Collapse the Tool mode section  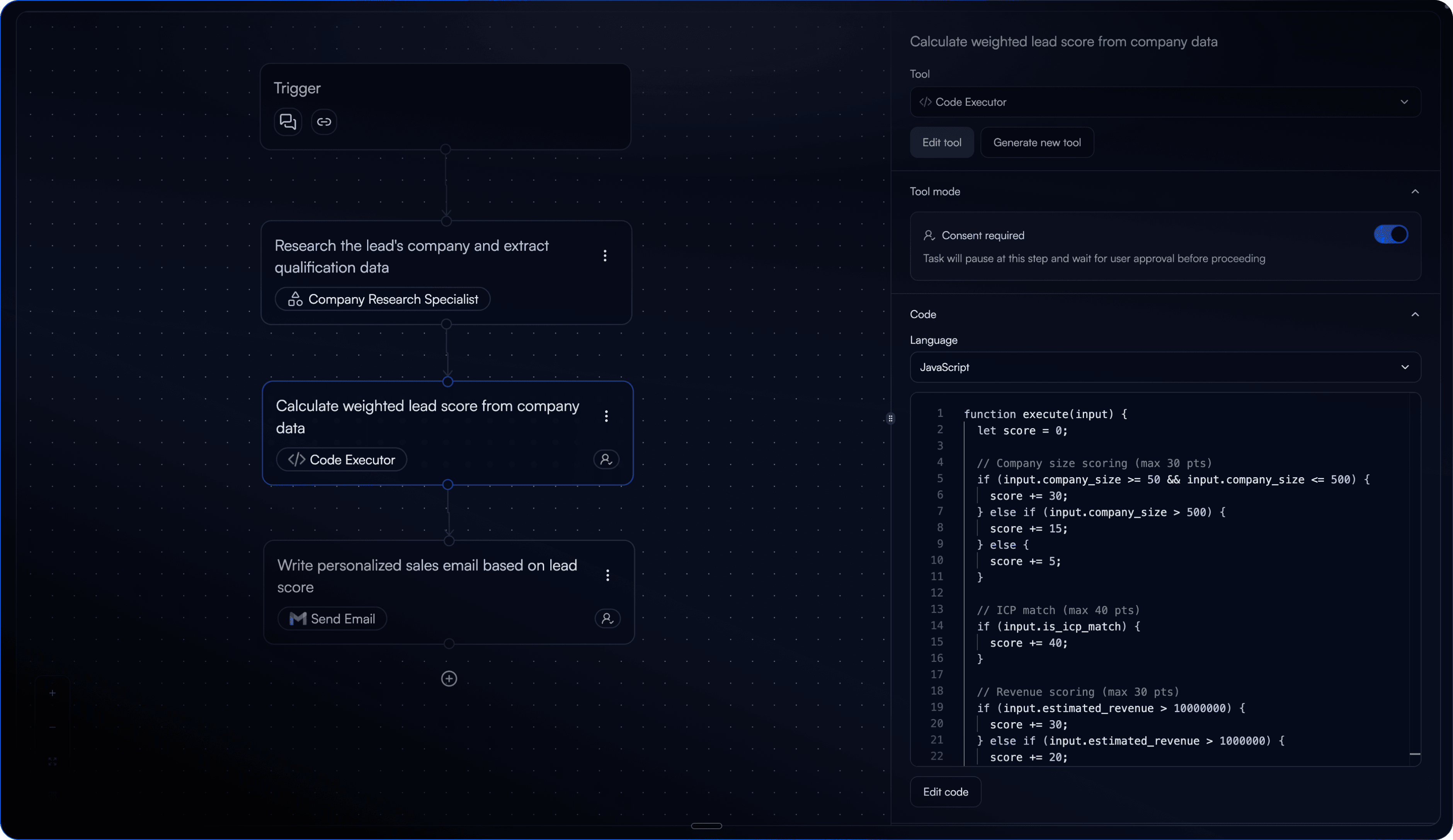pyautogui.click(x=1414, y=191)
